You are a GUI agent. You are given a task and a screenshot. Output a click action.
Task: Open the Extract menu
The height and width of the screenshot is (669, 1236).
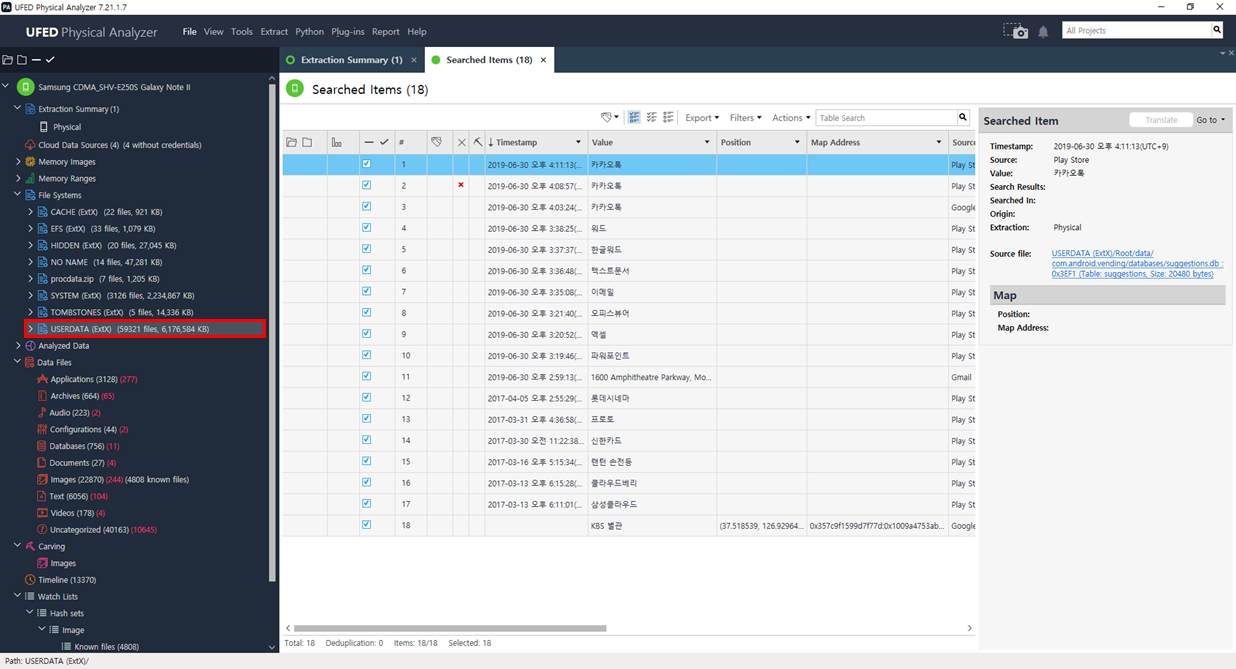point(274,31)
